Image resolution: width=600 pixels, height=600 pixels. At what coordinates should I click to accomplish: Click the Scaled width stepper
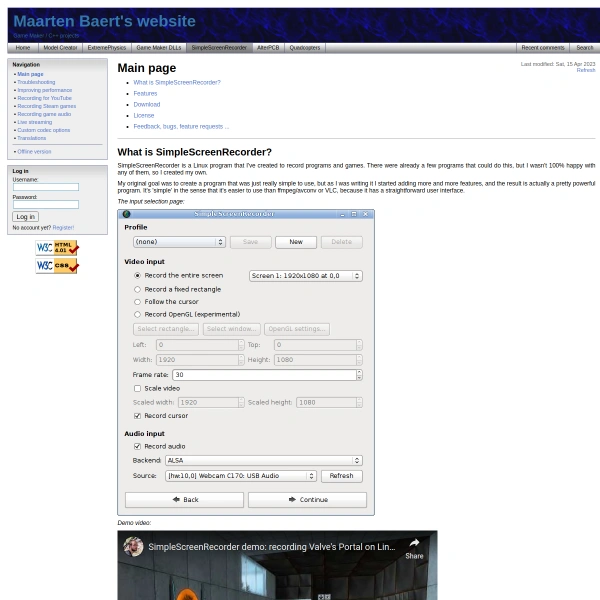click(x=241, y=403)
